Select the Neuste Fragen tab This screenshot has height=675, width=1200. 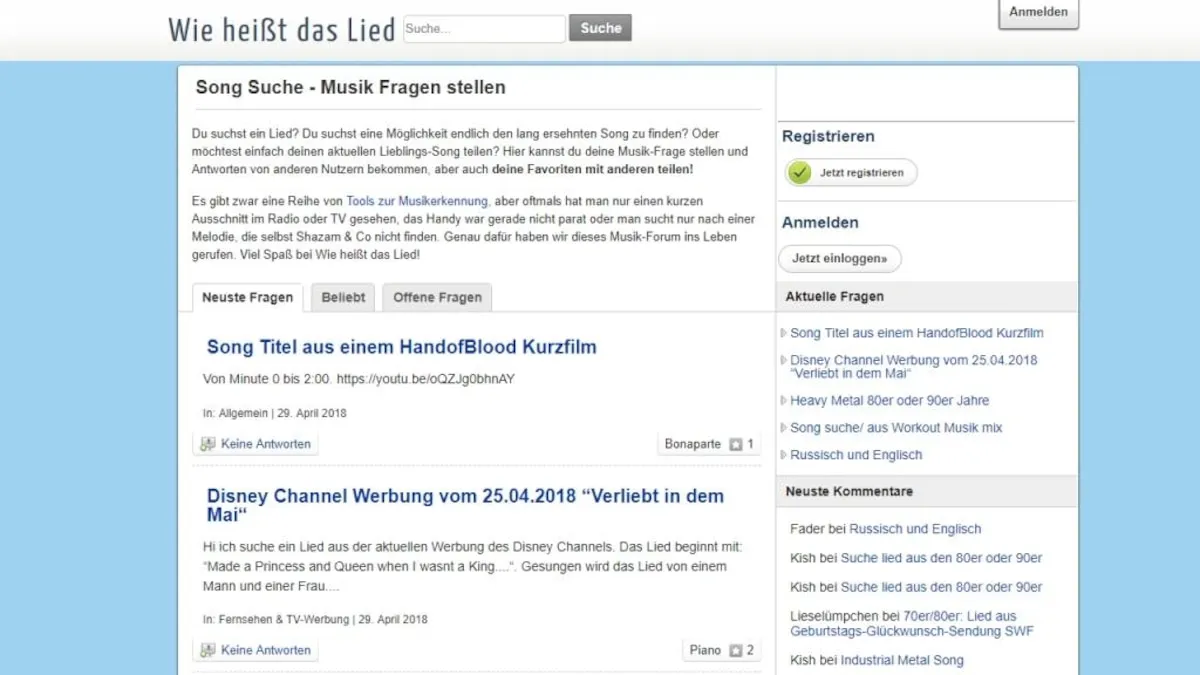pos(246,297)
